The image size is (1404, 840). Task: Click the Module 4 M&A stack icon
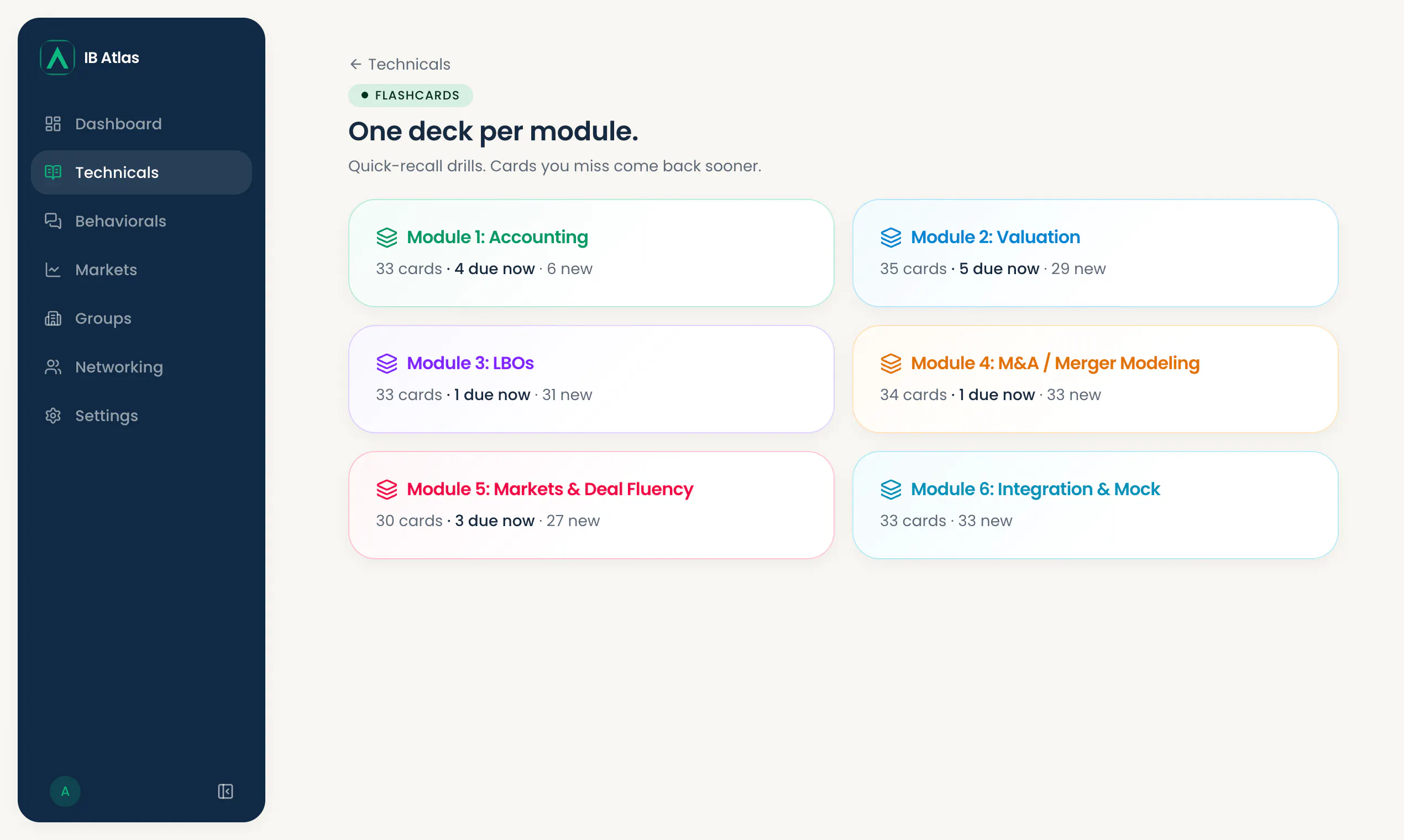tap(890, 364)
